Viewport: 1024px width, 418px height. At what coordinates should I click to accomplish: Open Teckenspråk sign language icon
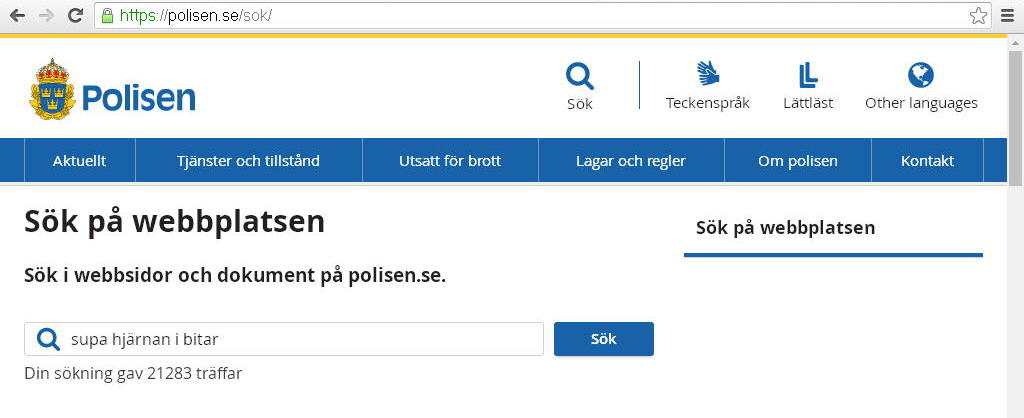pyautogui.click(x=708, y=73)
